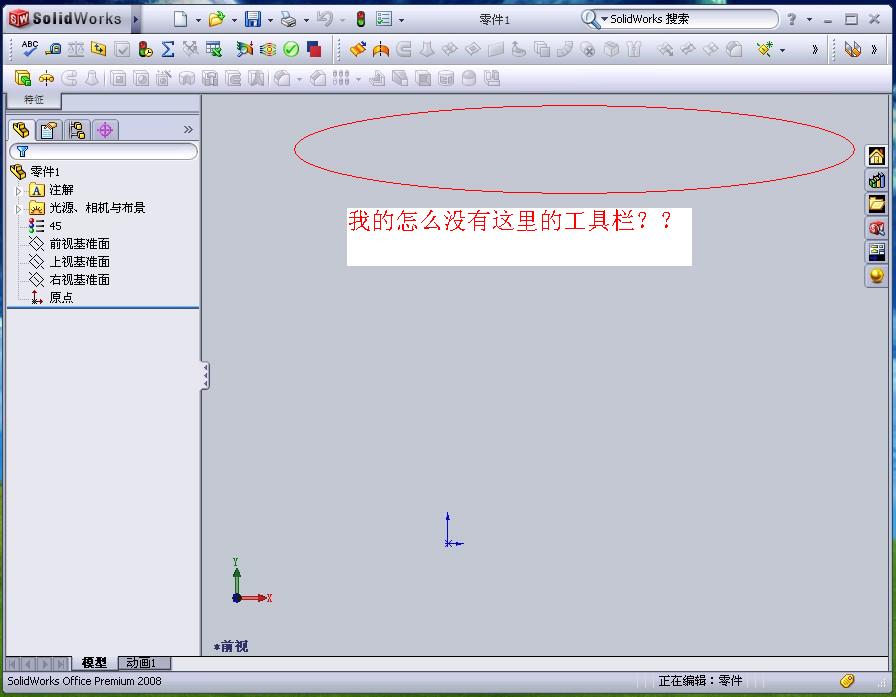Open the New Document dropdown arrow
The width and height of the screenshot is (896, 697).
click(x=197, y=17)
